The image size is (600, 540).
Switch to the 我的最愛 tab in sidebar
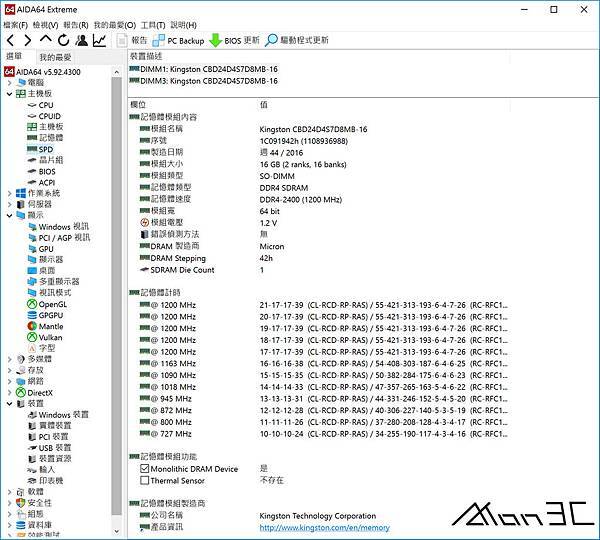[x=55, y=57]
